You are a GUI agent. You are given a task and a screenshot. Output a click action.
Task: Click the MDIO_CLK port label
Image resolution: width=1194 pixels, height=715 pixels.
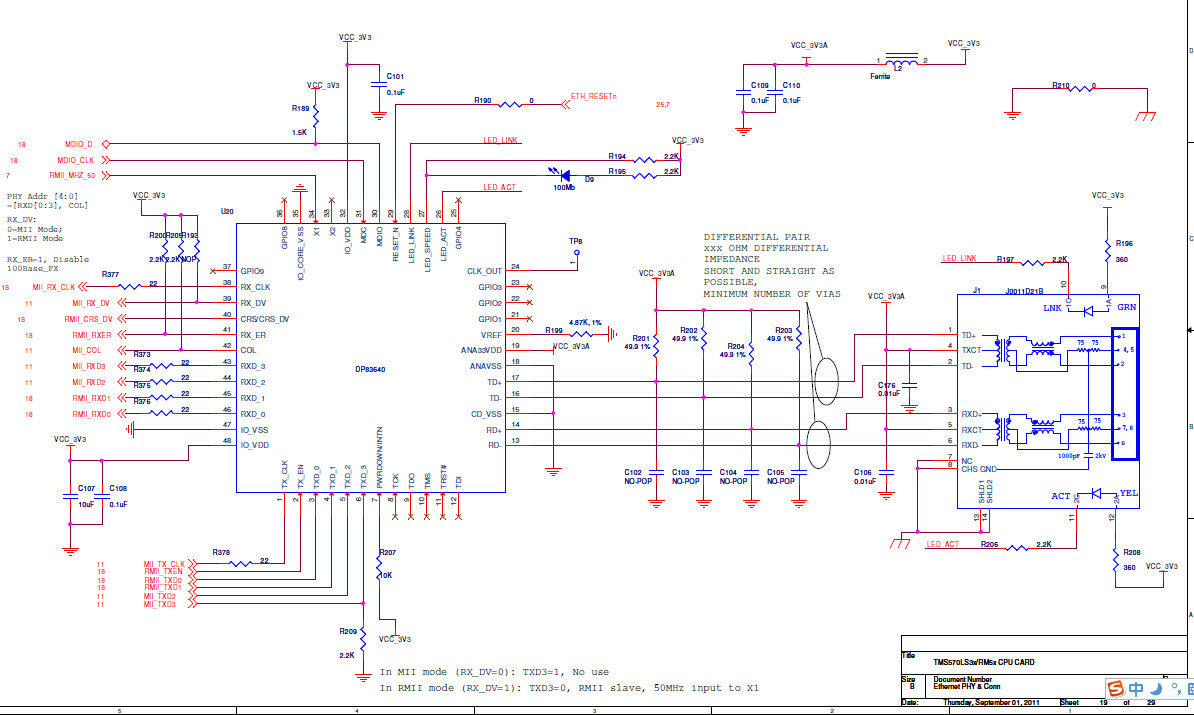tap(75, 160)
